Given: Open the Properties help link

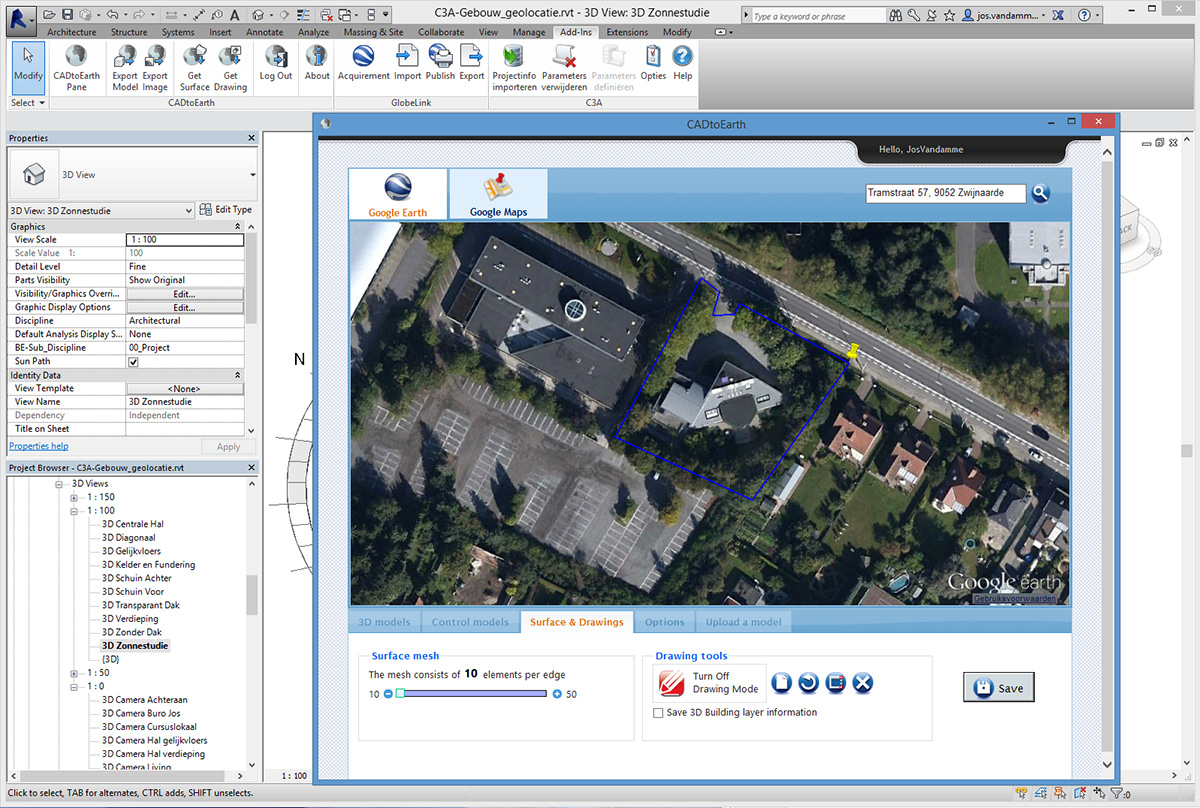Looking at the screenshot, I should point(39,446).
